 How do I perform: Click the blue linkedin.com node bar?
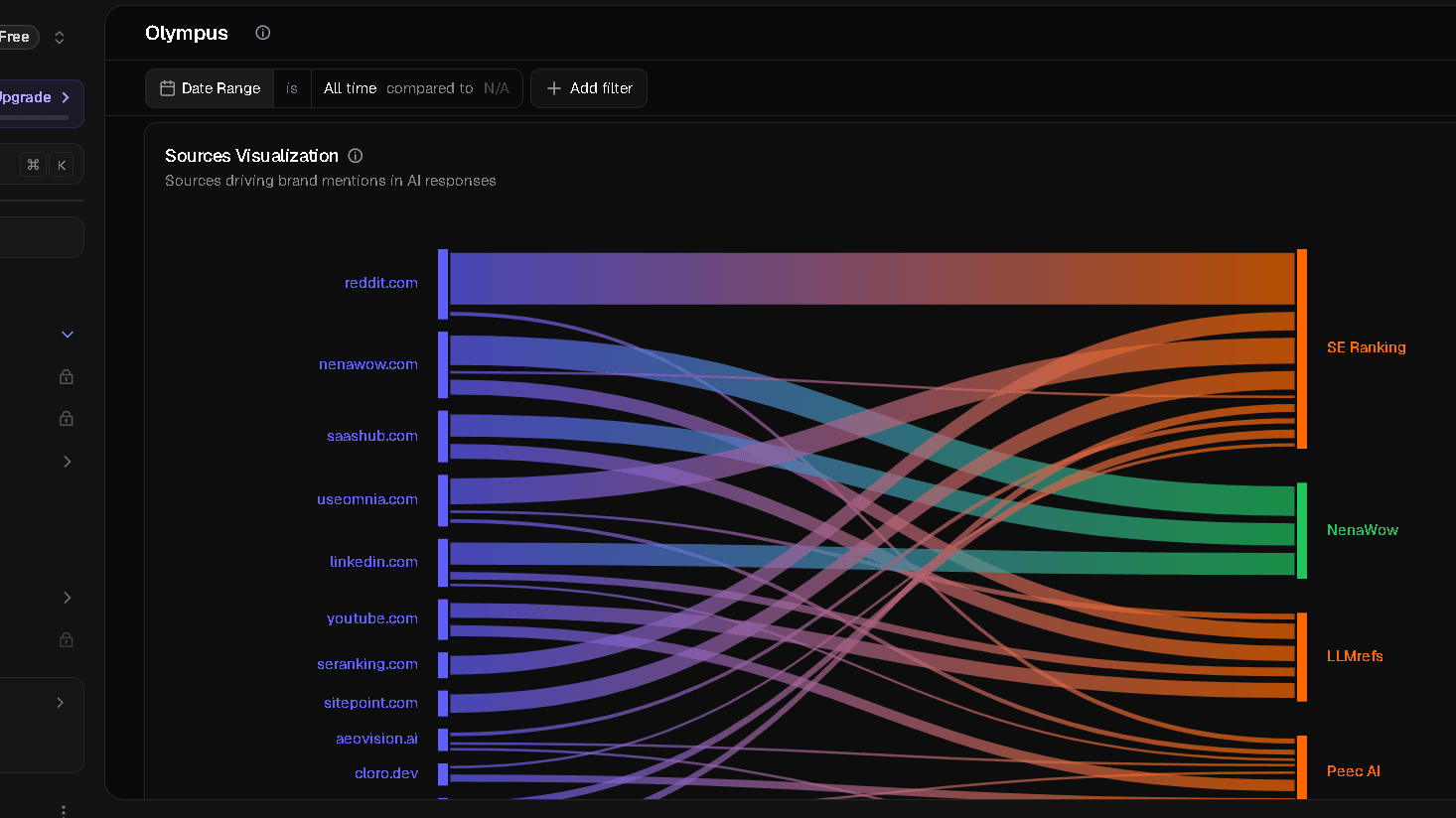(443, 563)
